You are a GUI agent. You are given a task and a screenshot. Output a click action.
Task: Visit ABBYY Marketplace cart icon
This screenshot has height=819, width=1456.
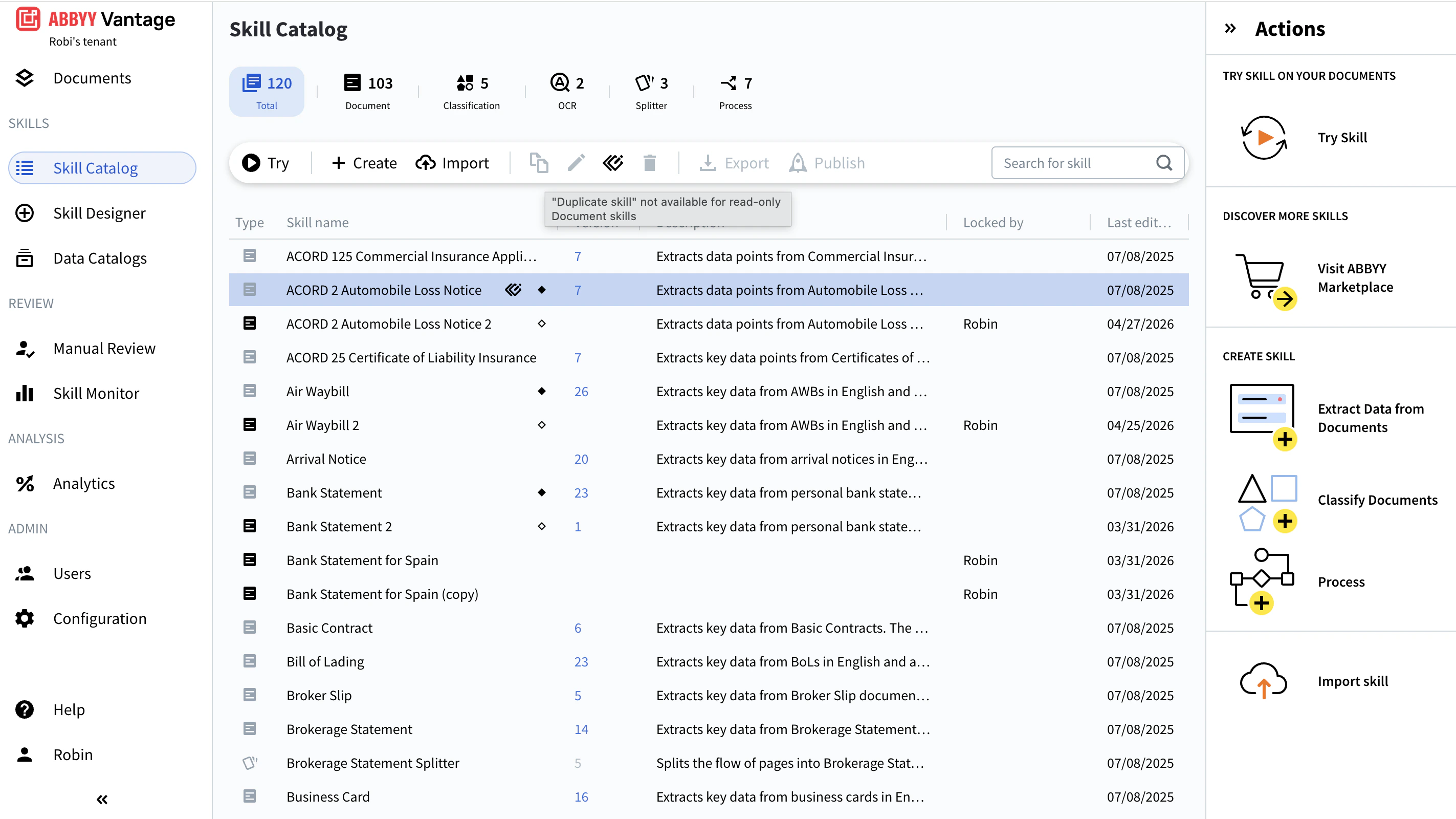pyautogui.click(x=1265, y=282)
